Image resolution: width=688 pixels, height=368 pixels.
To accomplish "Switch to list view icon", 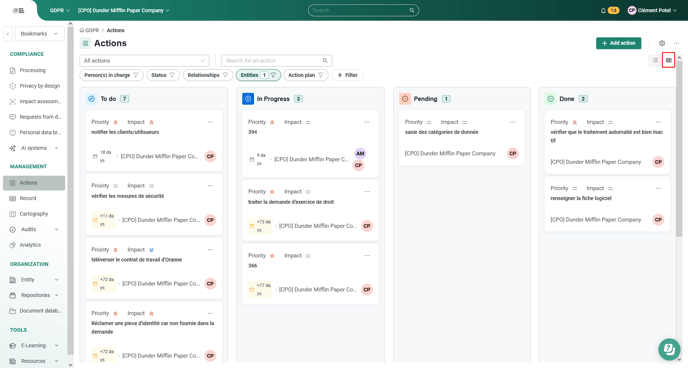I will (x=655, y=61).
